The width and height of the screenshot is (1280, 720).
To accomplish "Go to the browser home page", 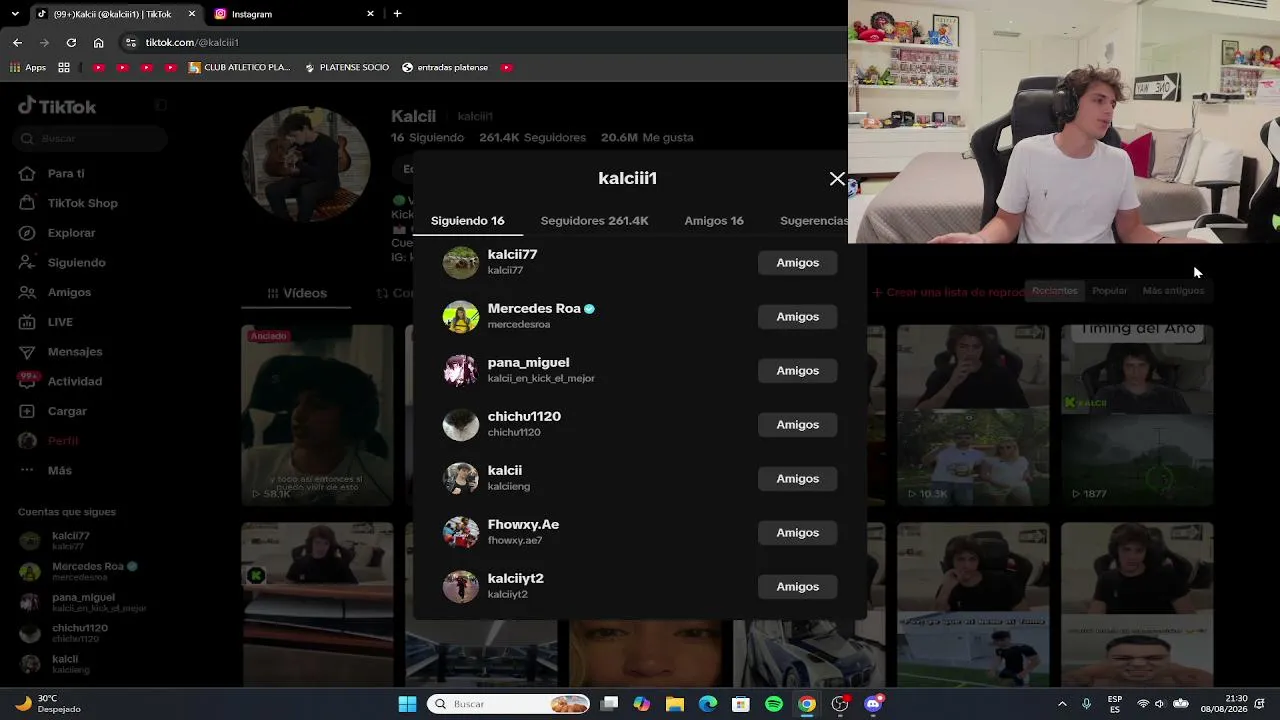I will coord(98,43).
